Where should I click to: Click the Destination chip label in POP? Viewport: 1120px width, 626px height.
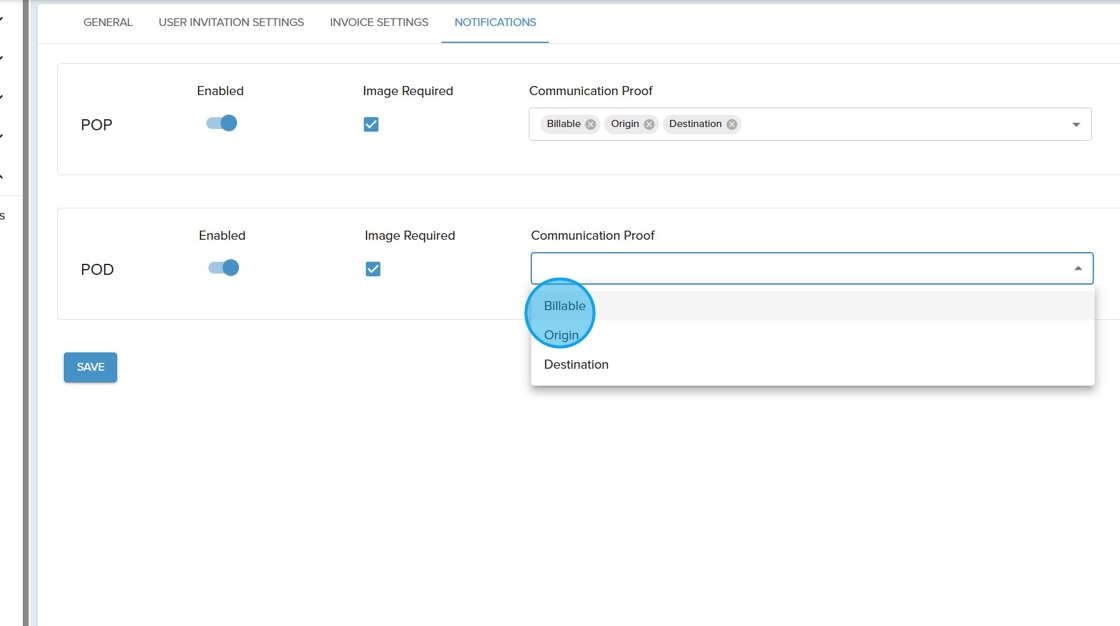pyautogui.click(x=695, y=124)
